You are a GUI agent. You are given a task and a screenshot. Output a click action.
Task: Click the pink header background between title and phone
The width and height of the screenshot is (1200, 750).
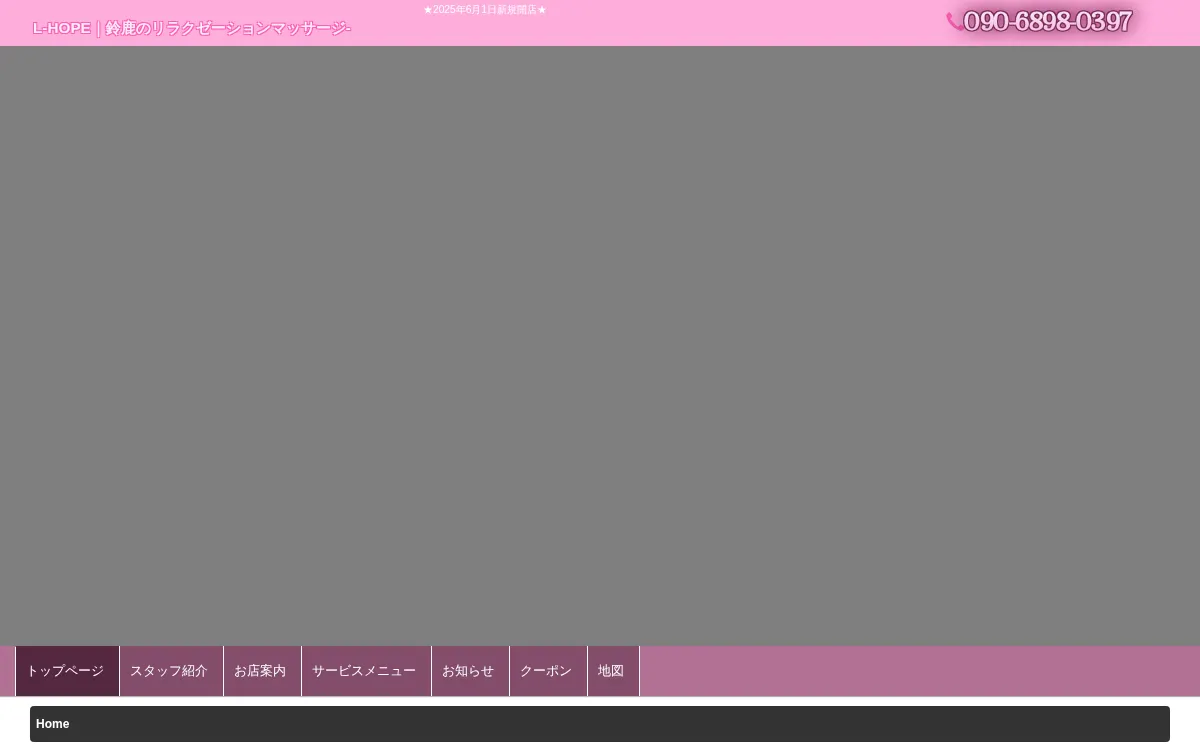click(650, 30)
